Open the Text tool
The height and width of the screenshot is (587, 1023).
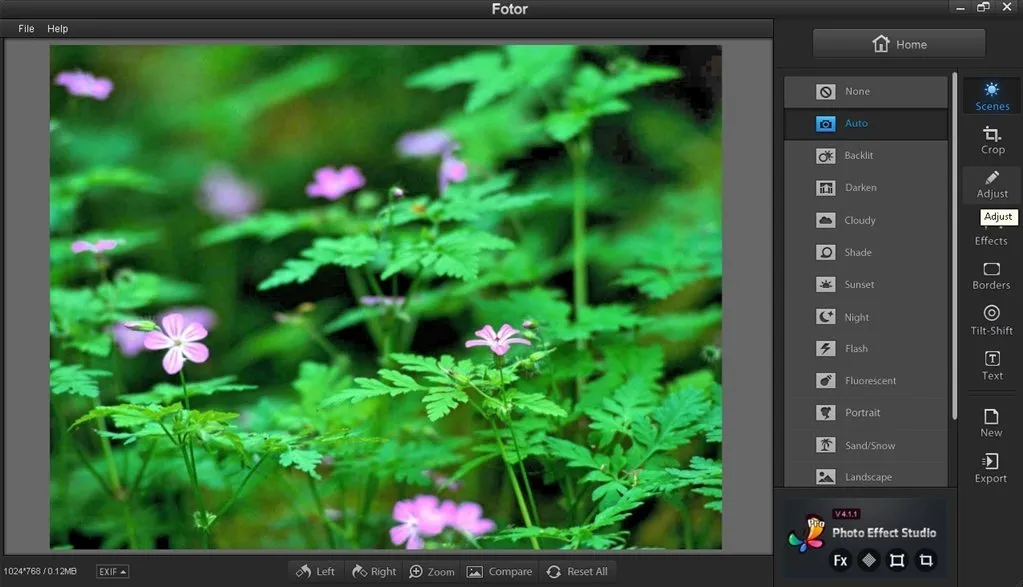(x=992, y=366)
